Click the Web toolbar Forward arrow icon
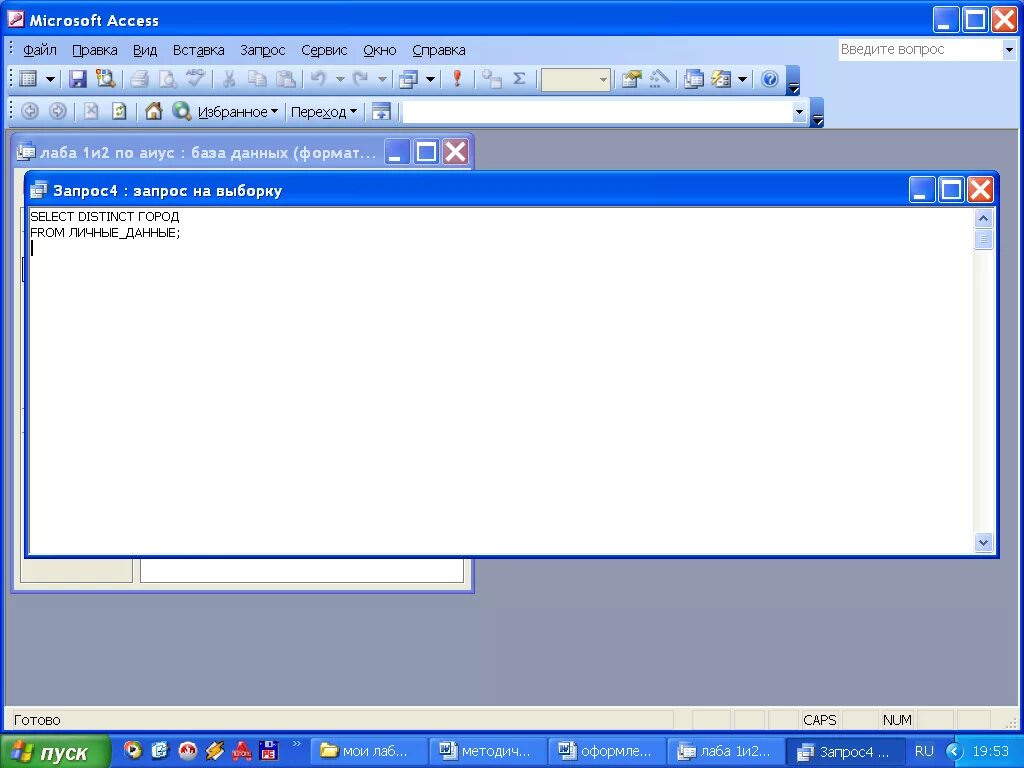1024x768 pixels. [57, 112]
